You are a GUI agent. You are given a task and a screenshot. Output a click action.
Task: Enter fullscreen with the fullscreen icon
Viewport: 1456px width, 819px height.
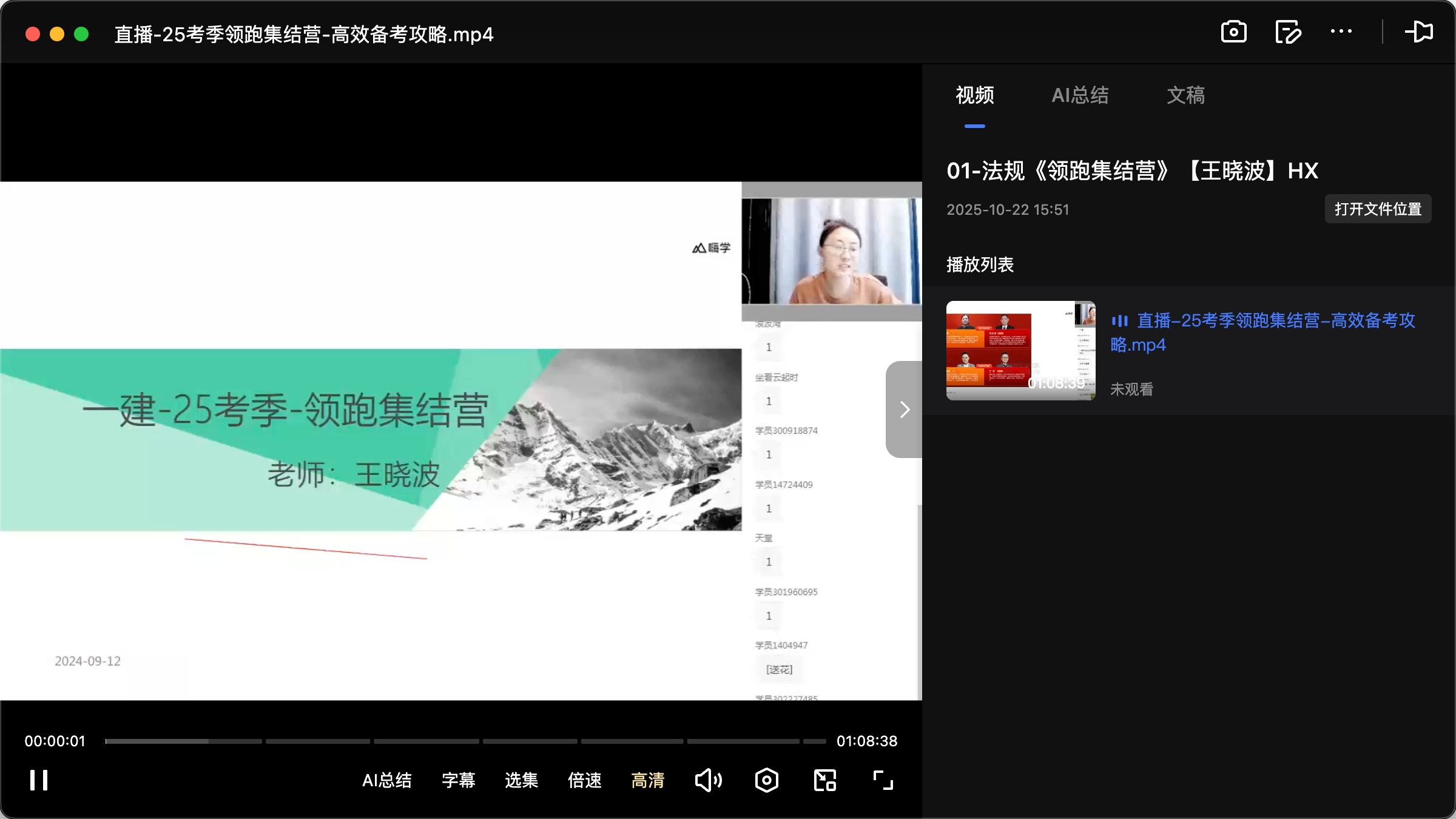pos(882,780)
